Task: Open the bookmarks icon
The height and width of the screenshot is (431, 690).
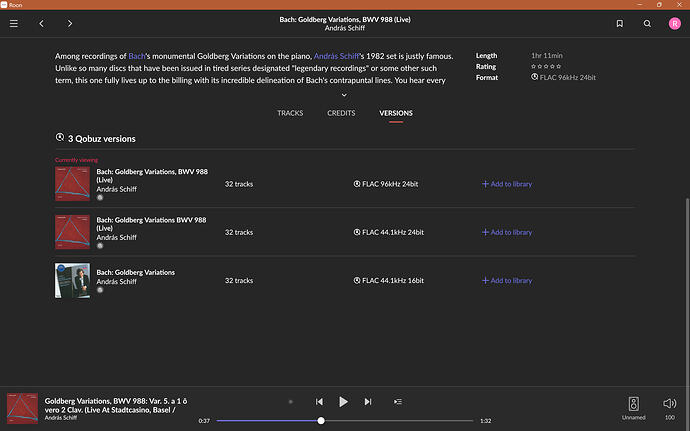Action: click(x=620, y=23)
